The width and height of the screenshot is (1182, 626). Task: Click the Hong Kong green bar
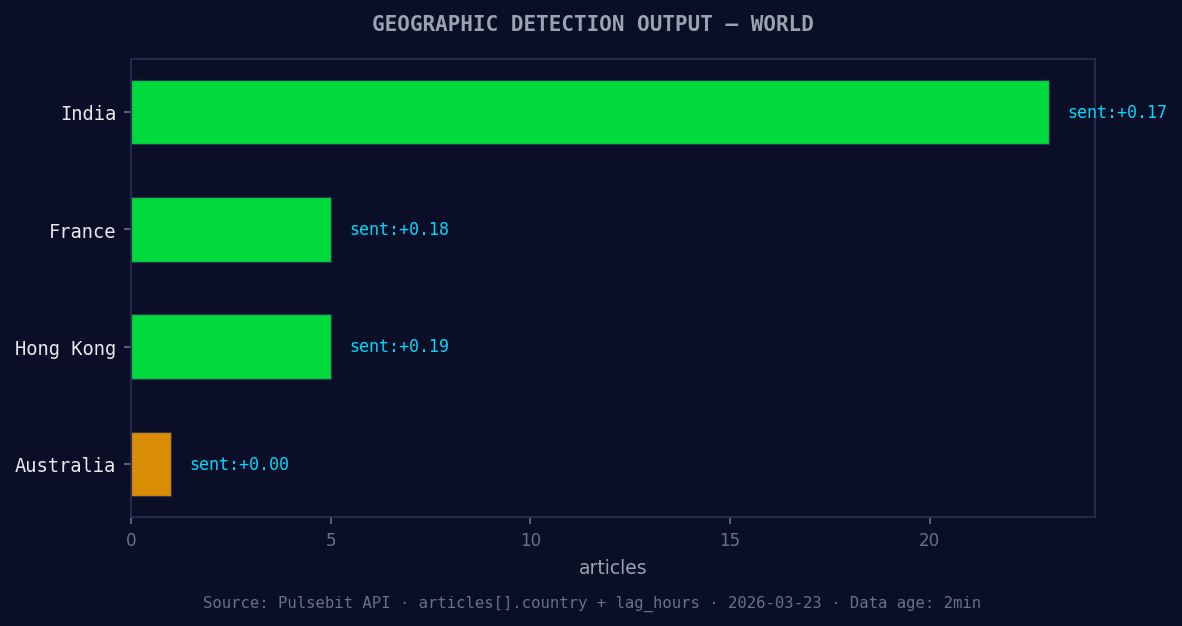[x=230, y=347]
